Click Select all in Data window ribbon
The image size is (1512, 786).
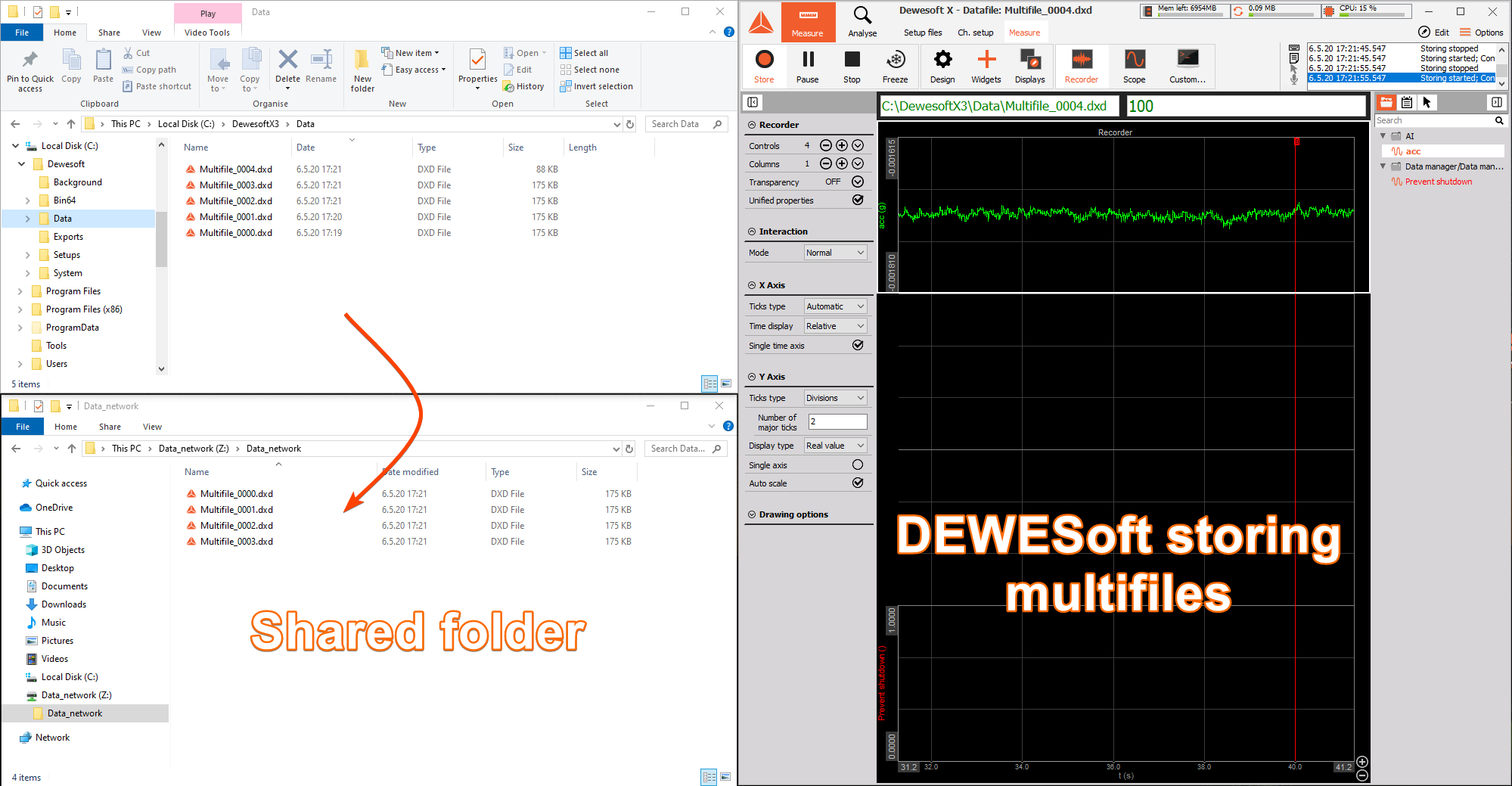584,53
